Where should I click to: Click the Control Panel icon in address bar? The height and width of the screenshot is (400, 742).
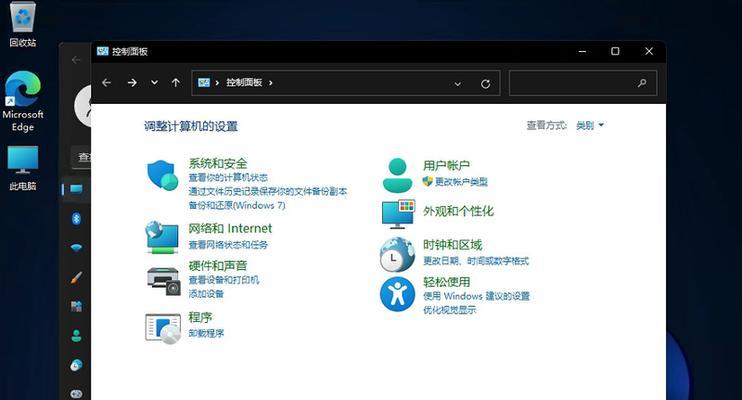[x=203, y=83]
